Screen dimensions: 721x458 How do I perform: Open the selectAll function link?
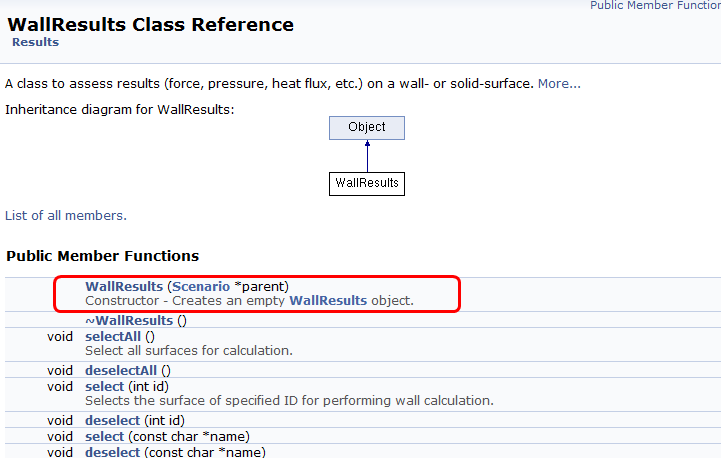click(113, 336)
